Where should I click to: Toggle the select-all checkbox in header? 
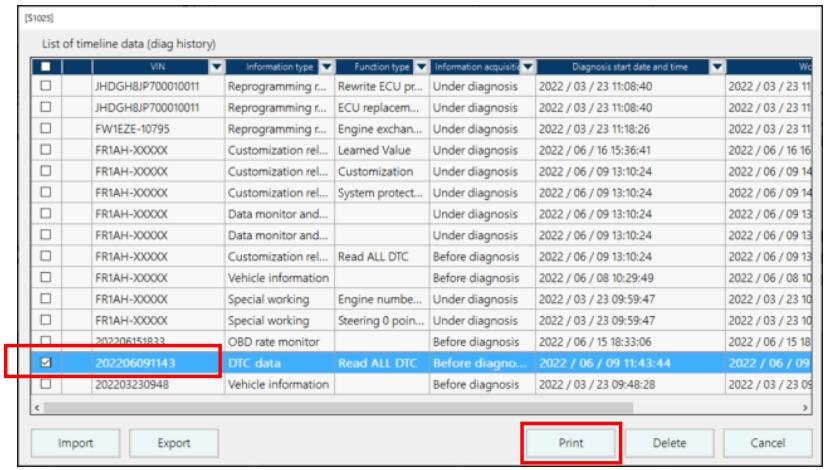(x=46, y=67)
